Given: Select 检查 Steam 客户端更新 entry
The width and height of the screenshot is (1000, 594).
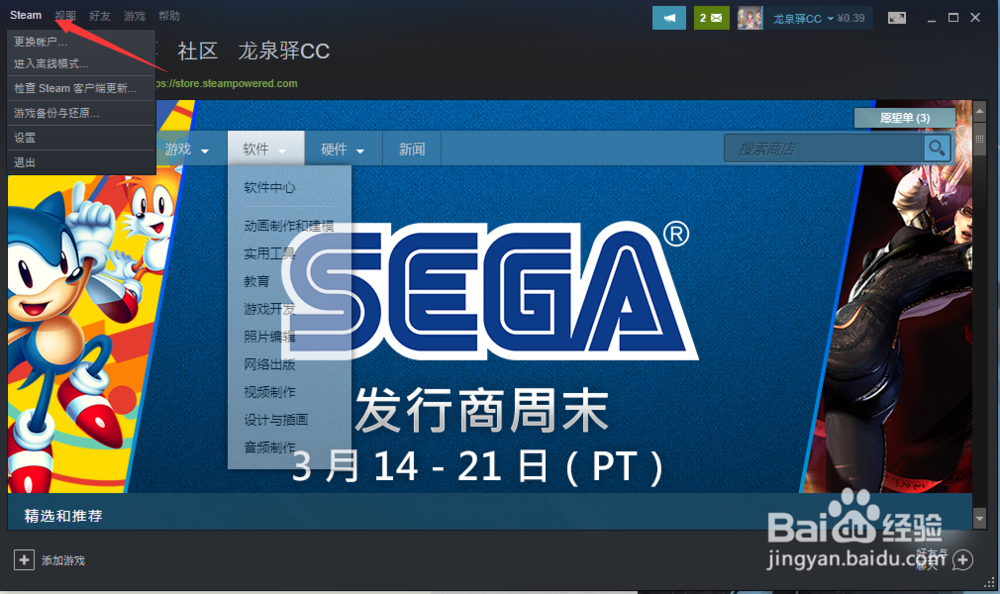Looking at the screenshot, I should point(81,88).
